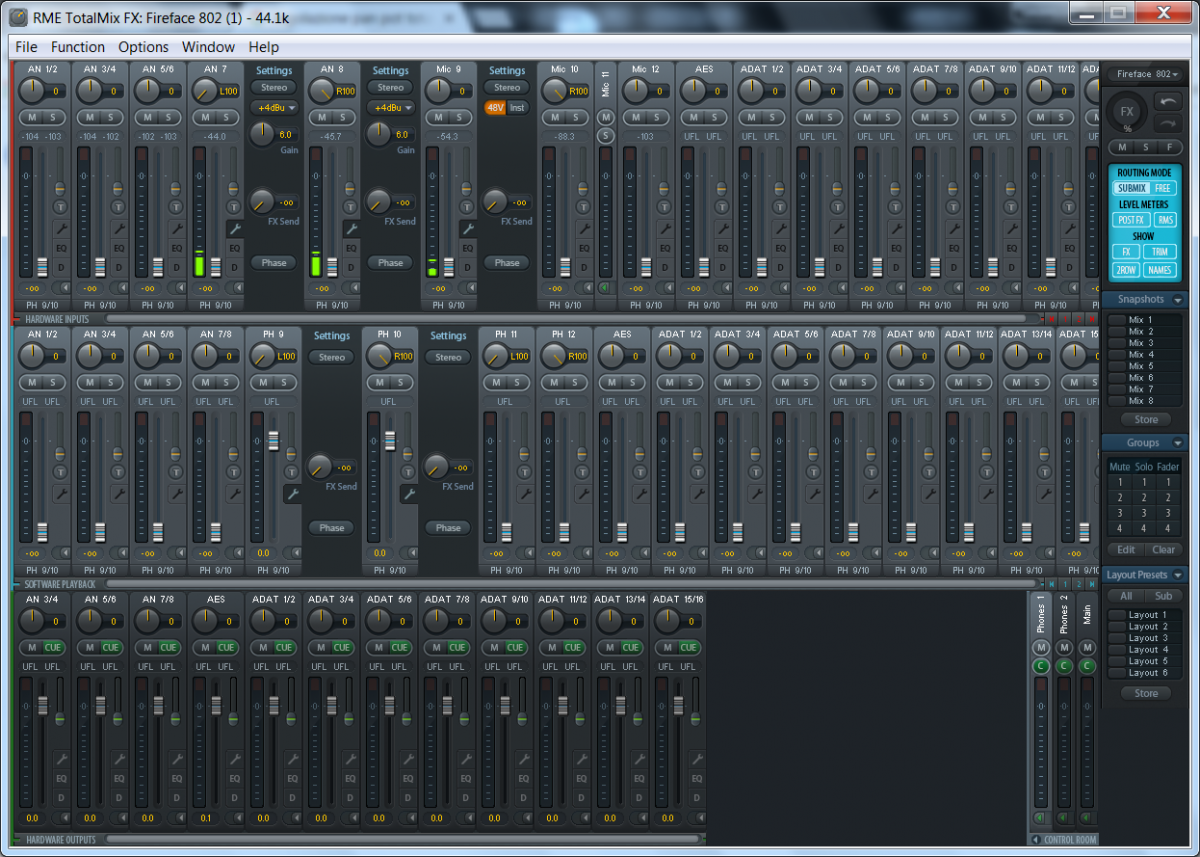Open settings wrench on hardware input AN 8
The image size is (1200, 857).
coord(351,228)
